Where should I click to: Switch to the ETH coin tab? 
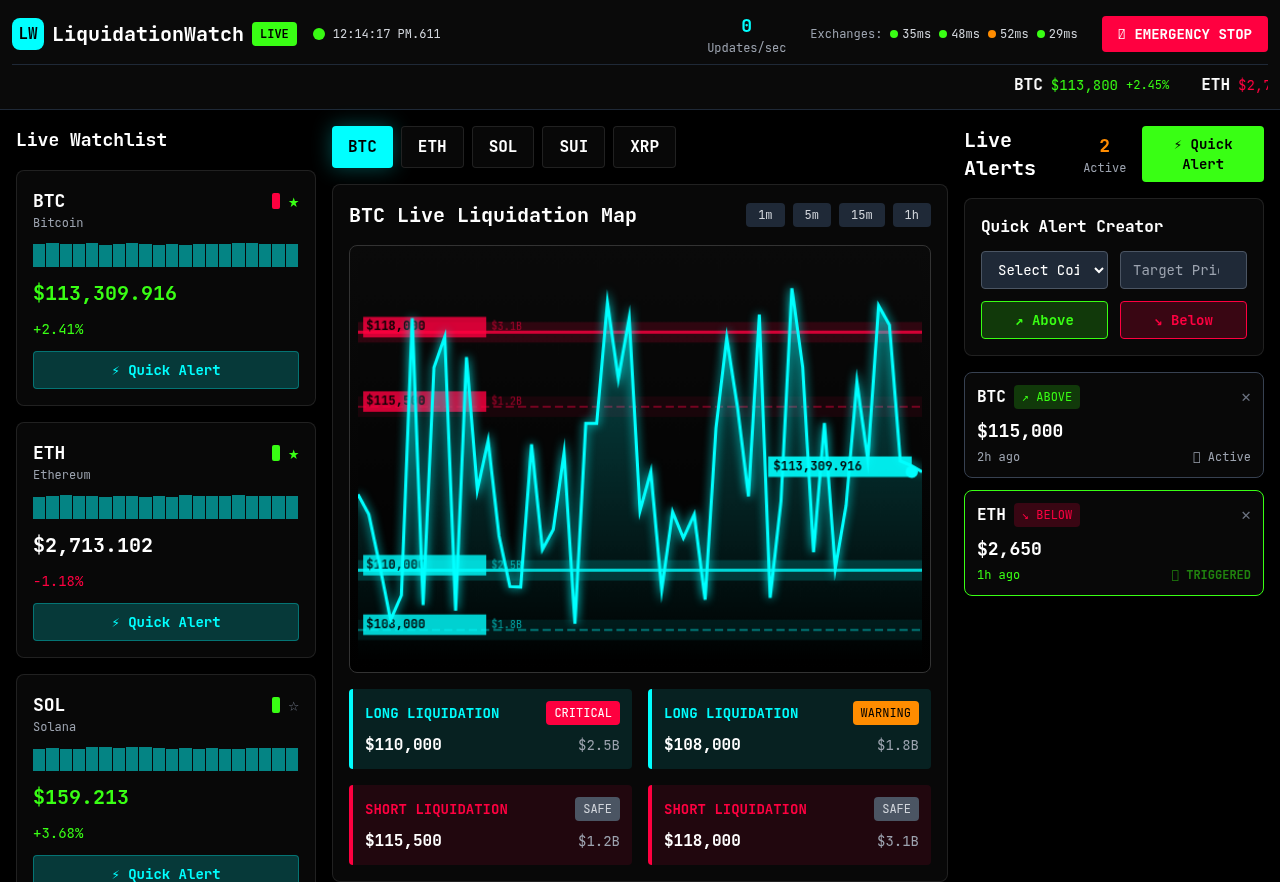pos(432,147)
